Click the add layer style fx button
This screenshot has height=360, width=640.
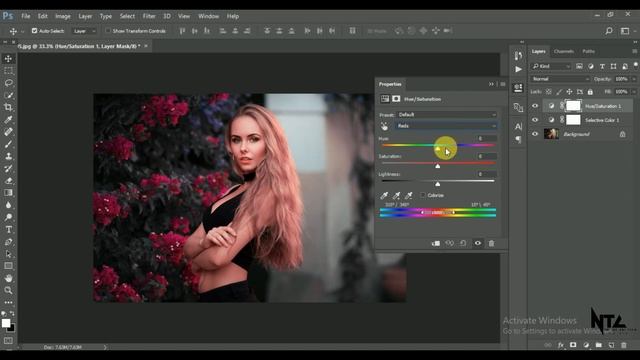560,345
